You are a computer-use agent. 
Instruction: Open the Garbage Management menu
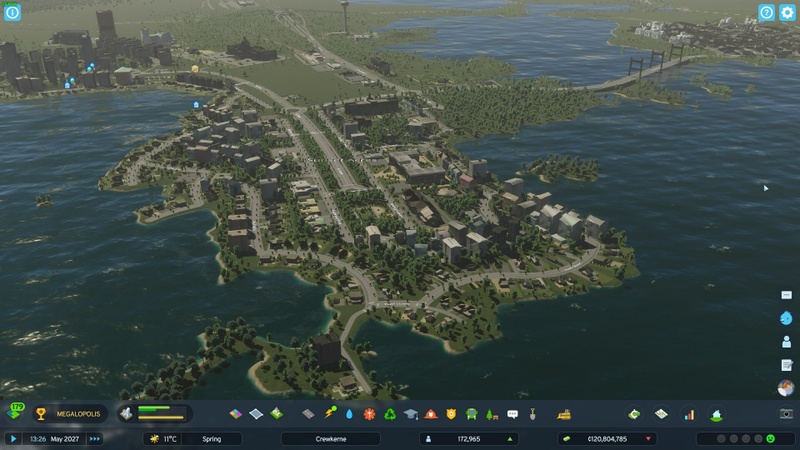point(390,414)
